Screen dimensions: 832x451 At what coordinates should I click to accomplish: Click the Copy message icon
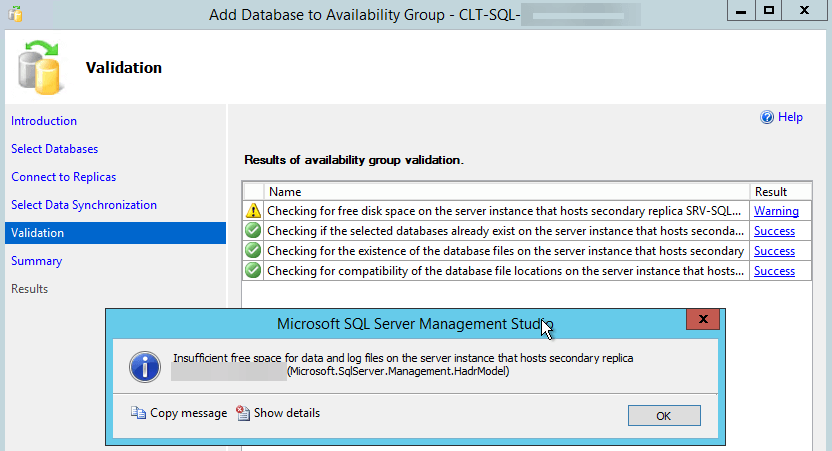139,413
